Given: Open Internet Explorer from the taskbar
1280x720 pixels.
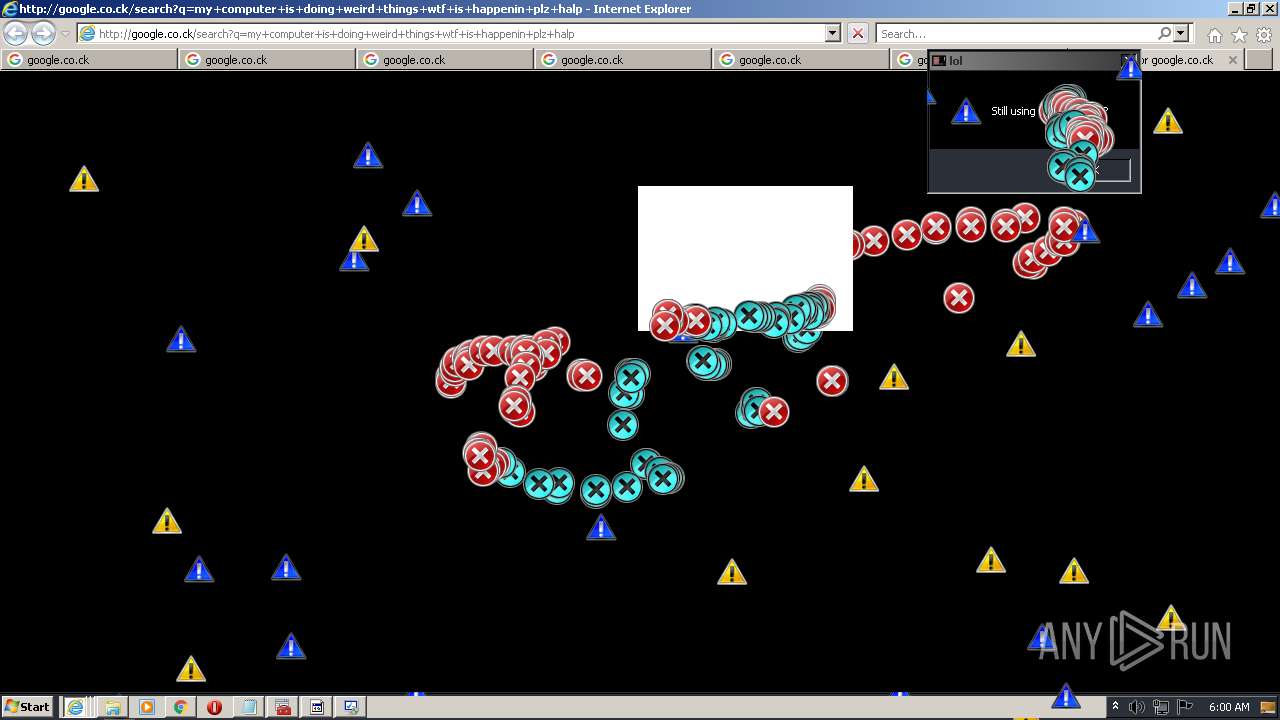Looking at the screenshot, I should point(75,707).
